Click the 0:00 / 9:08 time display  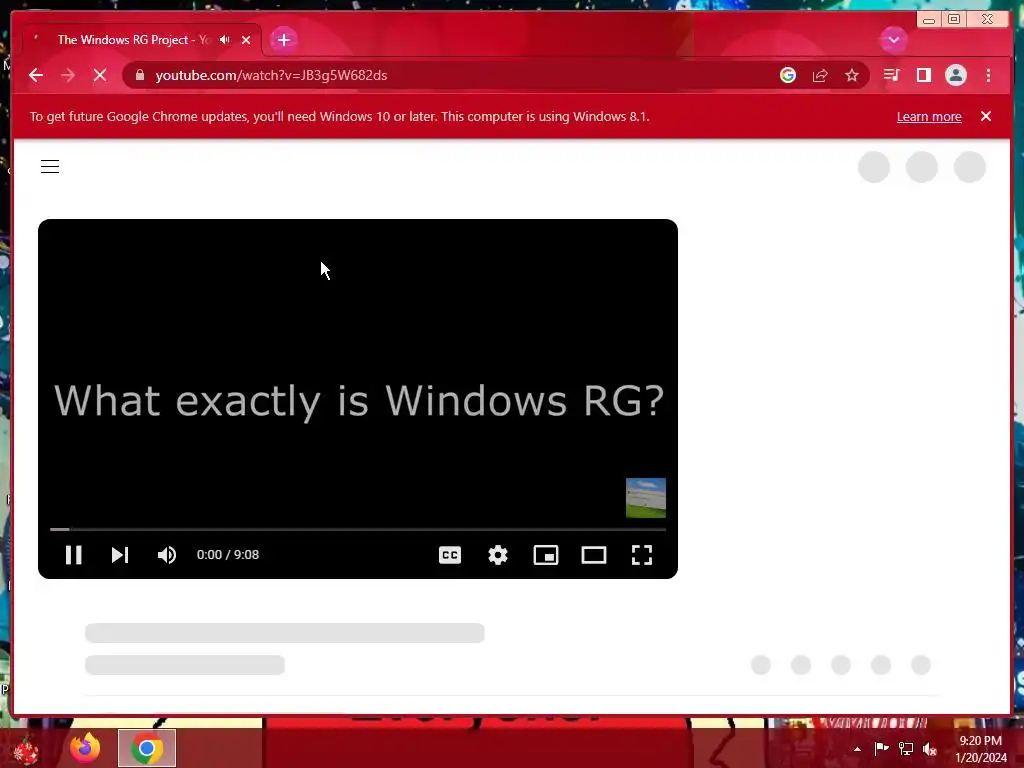pos(228,554)
